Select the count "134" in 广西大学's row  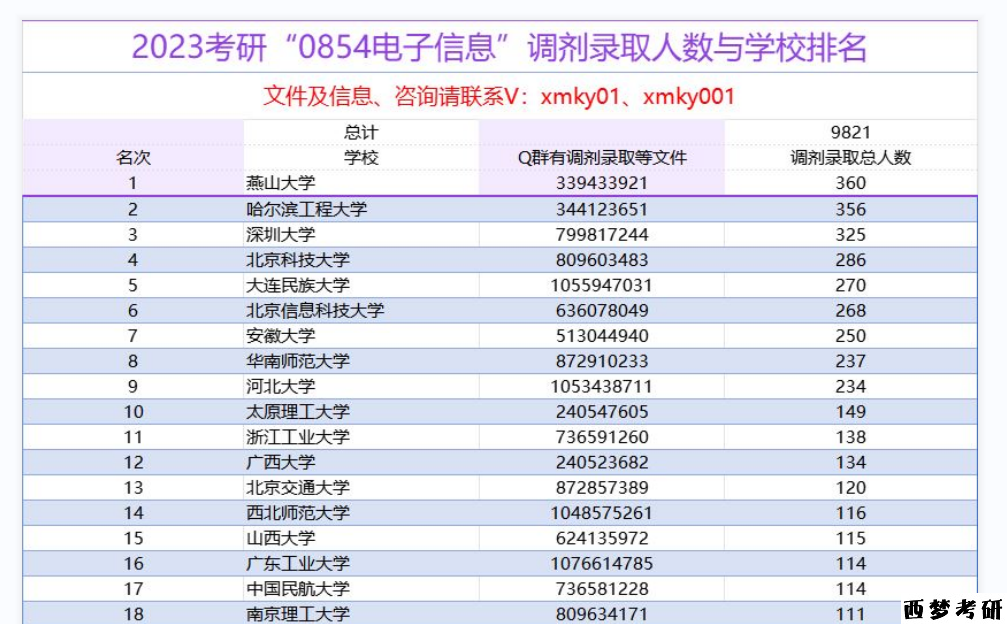point(850,462)
